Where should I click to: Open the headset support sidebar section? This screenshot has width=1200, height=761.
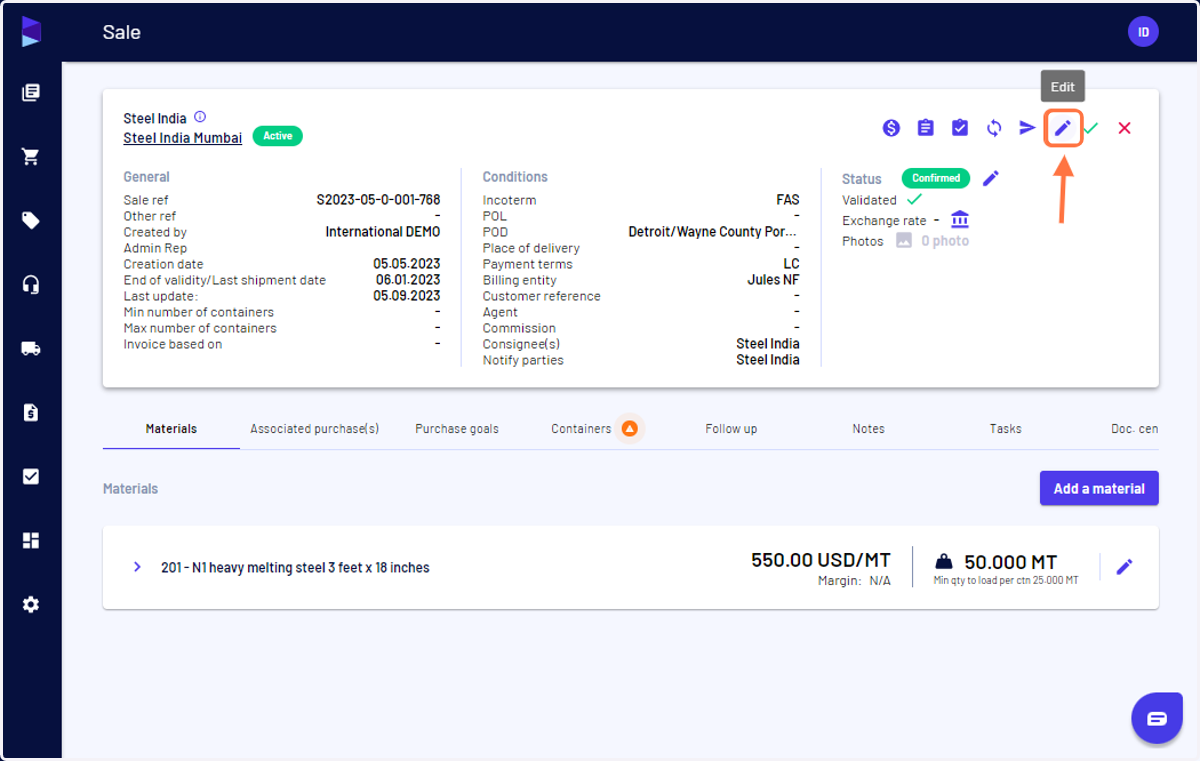[x=31, y=285]
